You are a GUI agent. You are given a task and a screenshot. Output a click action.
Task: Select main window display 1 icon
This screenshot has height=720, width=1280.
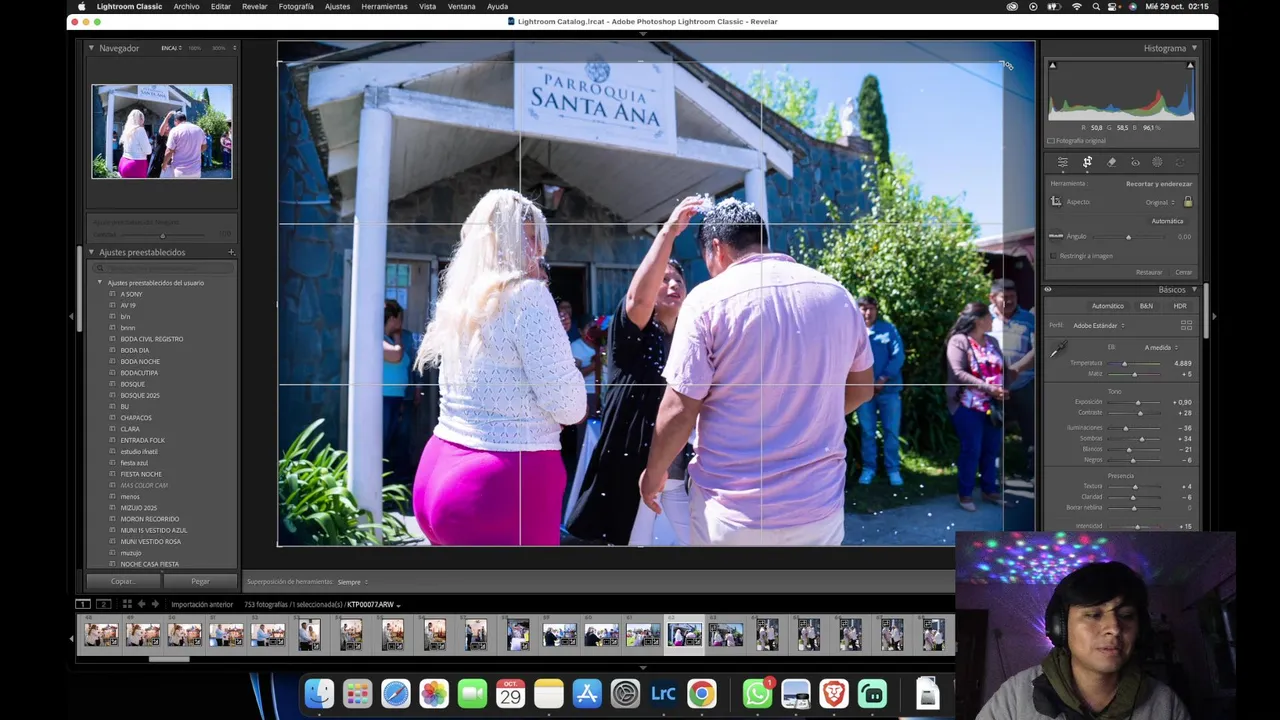(x=83, y=604)
